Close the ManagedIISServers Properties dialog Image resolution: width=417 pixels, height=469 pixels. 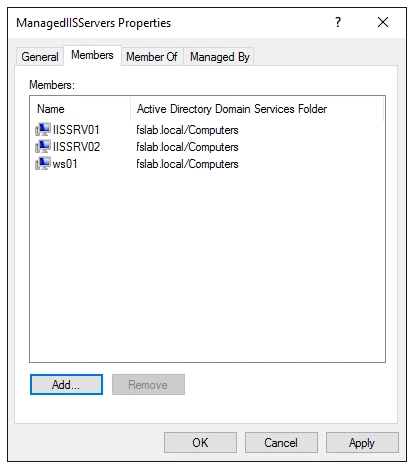point(383,23)
